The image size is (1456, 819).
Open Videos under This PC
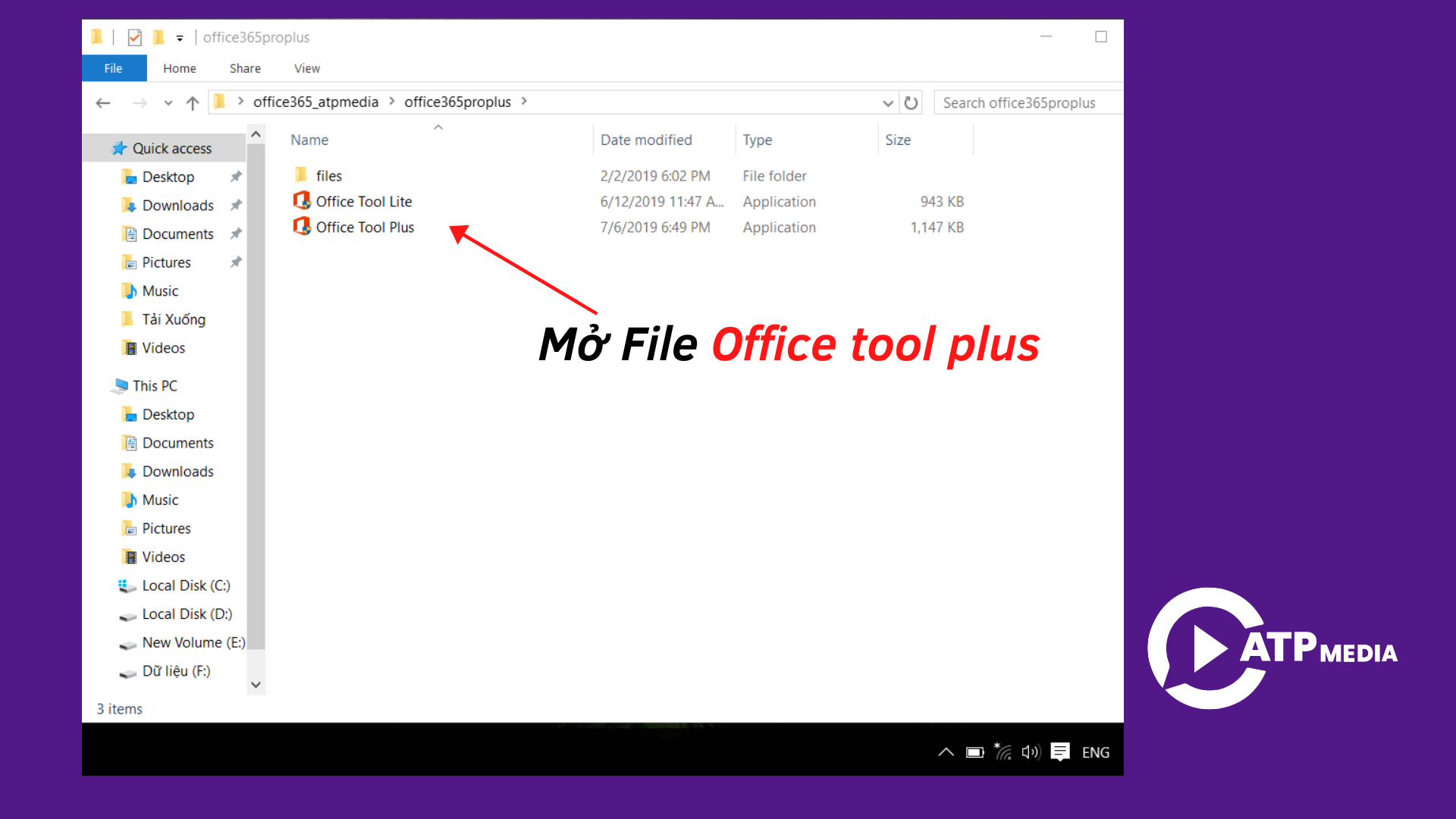(164, 557)
